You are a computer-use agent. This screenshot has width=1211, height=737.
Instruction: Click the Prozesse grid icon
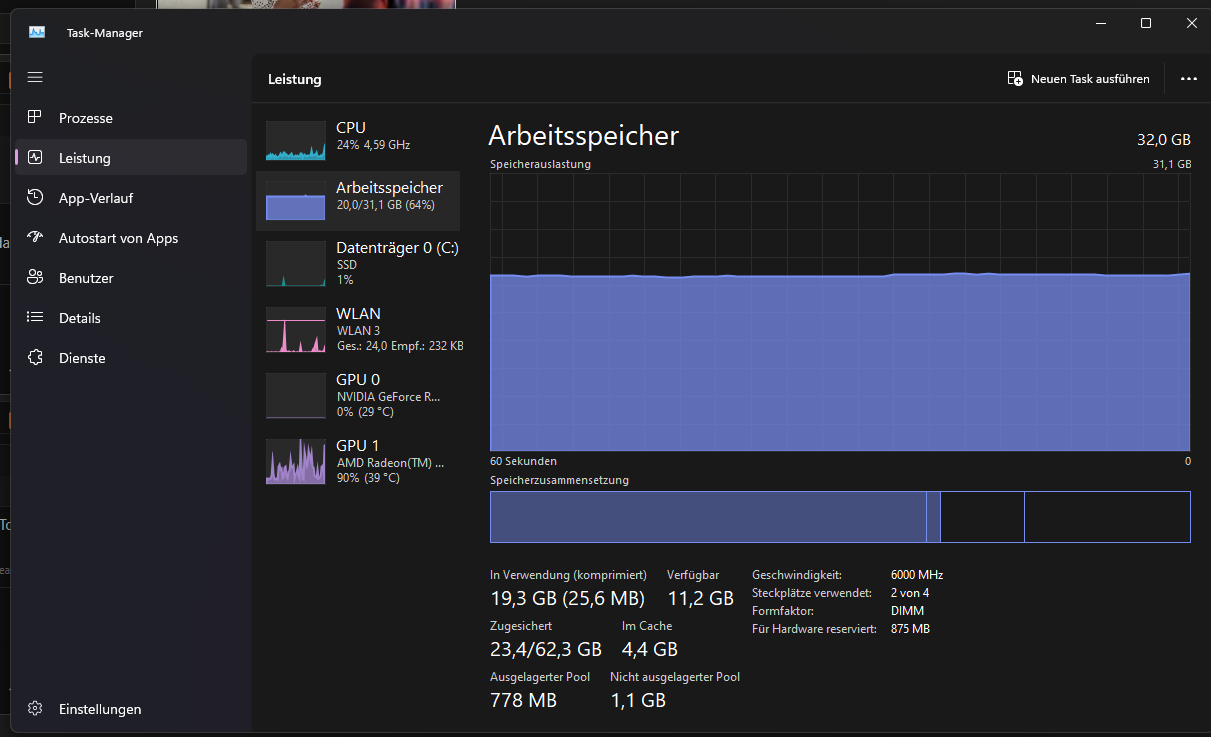point(35,117)
